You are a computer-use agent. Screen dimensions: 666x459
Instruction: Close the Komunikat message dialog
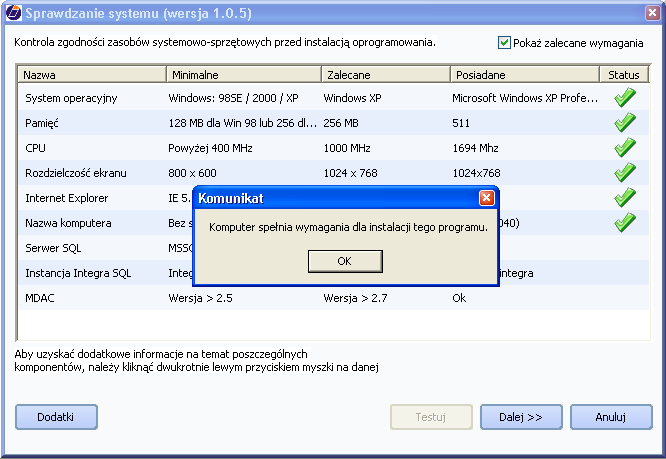(x=486, y=198)
